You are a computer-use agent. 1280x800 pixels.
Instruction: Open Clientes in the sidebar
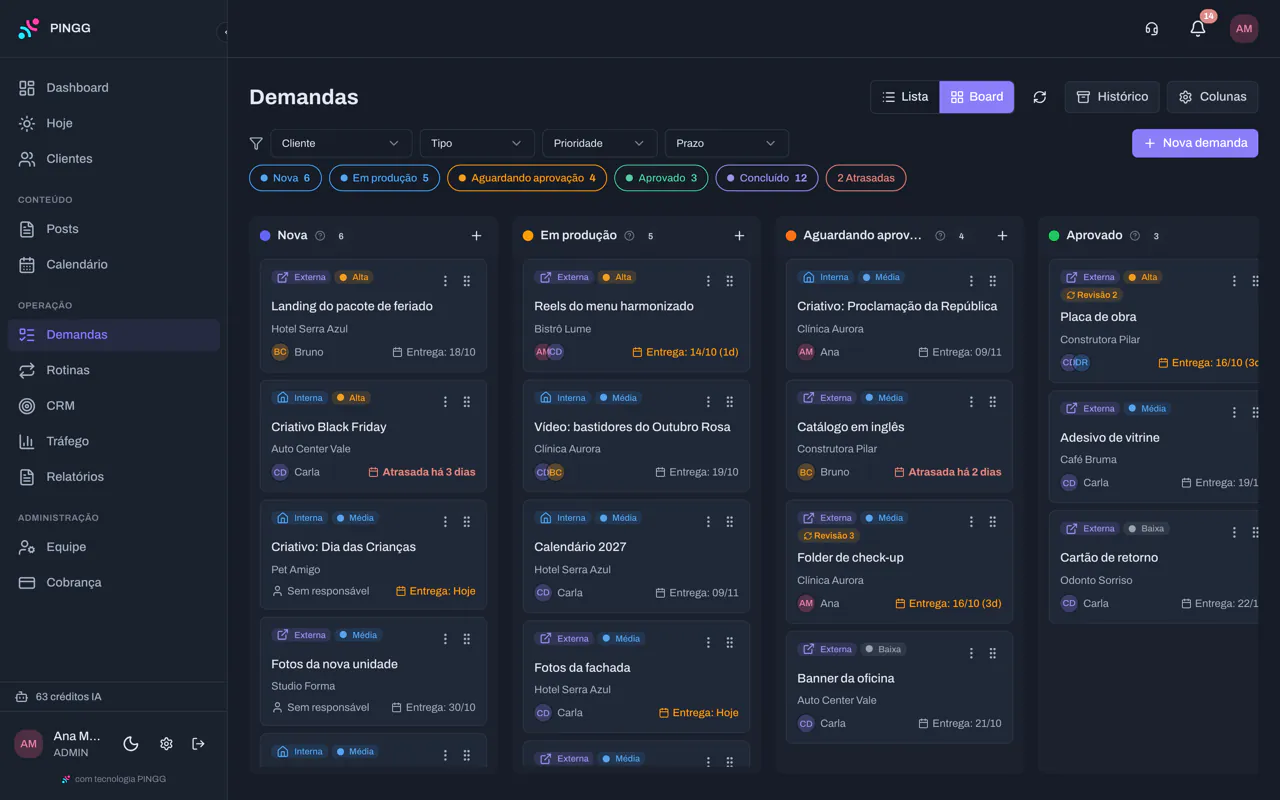(114, 159)
